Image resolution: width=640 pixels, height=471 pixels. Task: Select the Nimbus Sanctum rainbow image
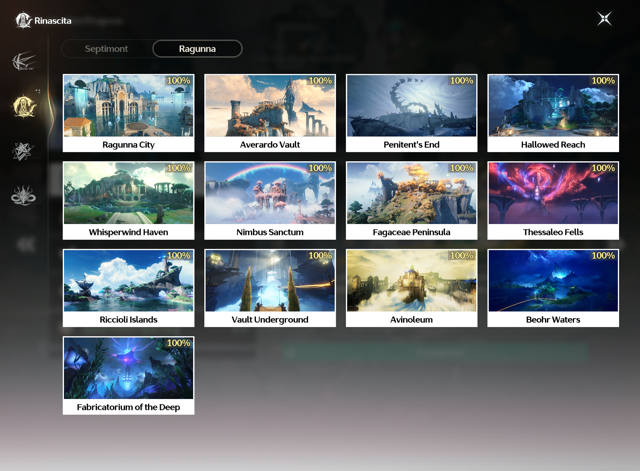(270, 193)
